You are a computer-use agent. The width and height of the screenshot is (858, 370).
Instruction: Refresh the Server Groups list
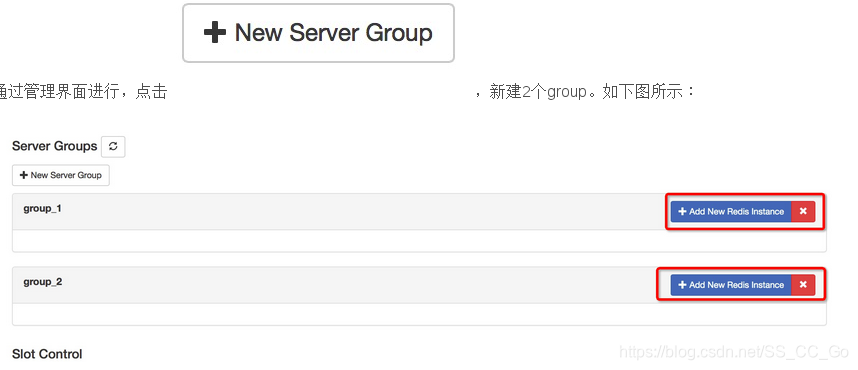113,147
